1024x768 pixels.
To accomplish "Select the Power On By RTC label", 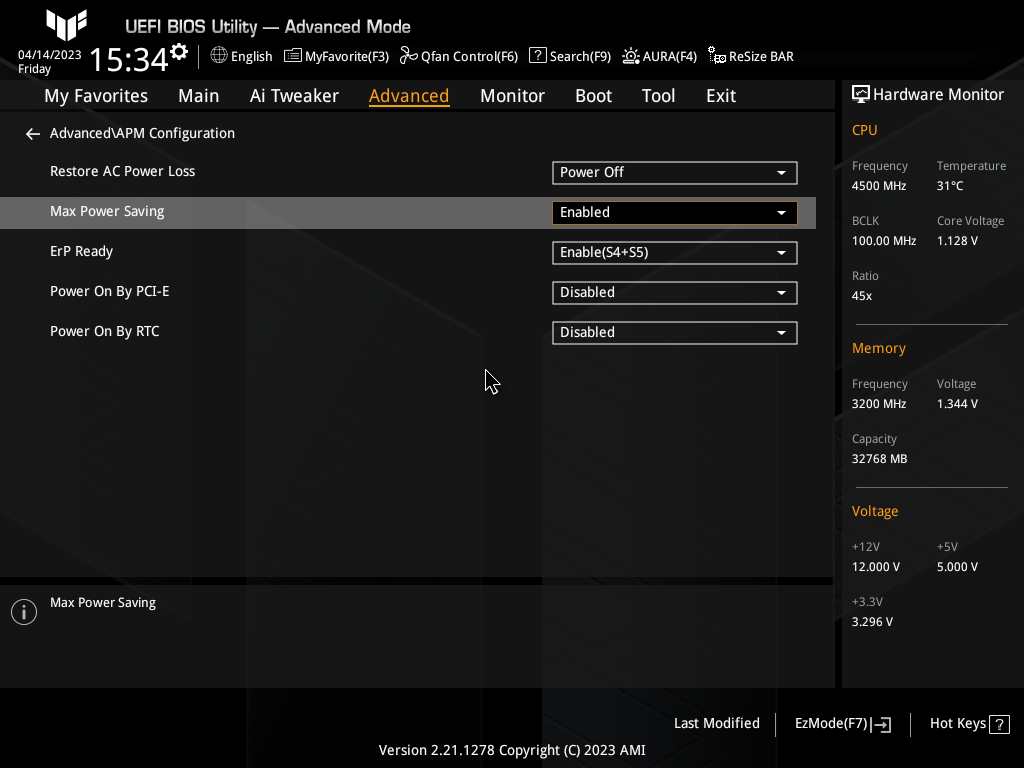I will [104, 332].
